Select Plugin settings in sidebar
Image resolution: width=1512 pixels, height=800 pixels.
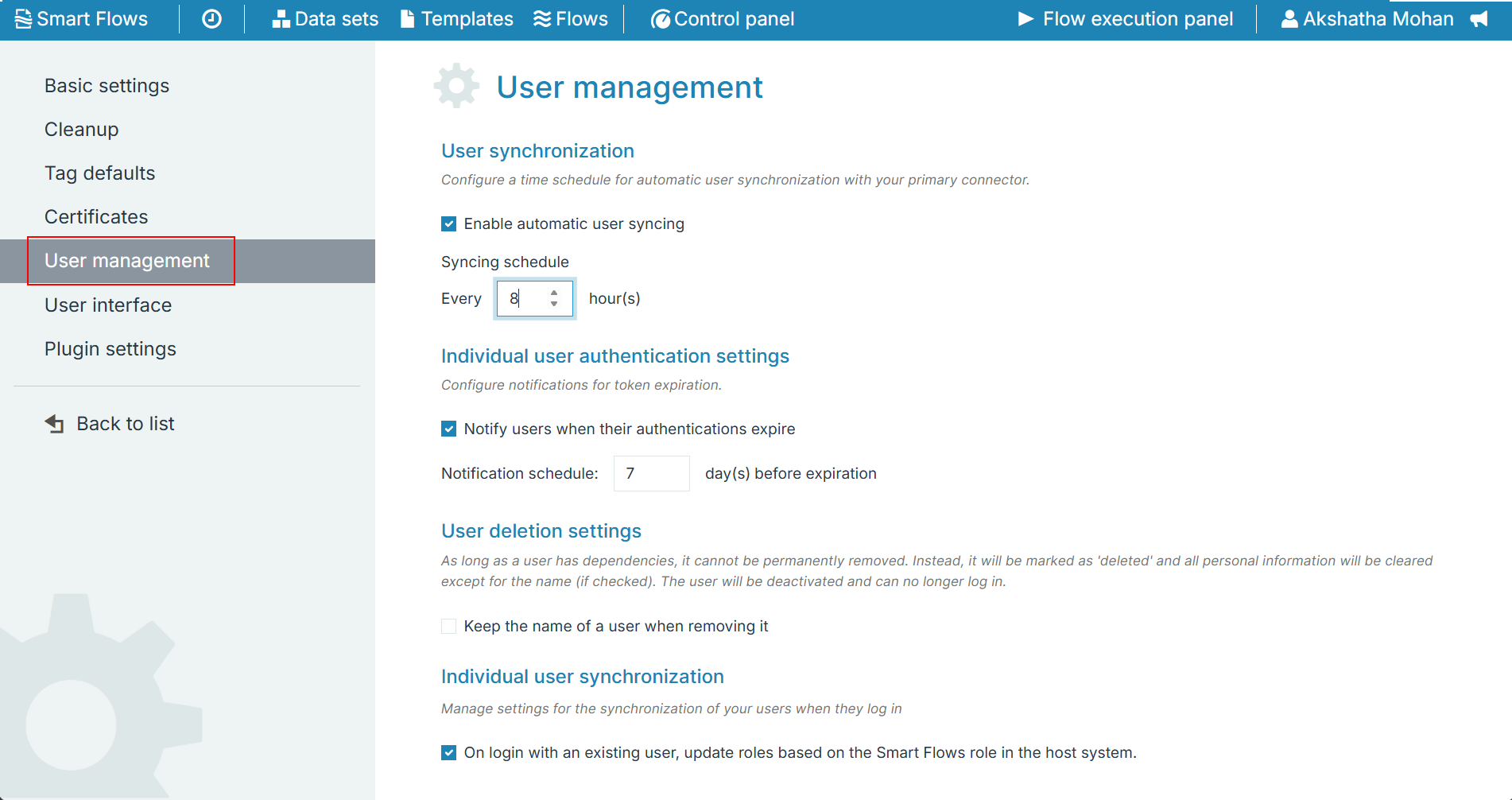tap(110, 349)
